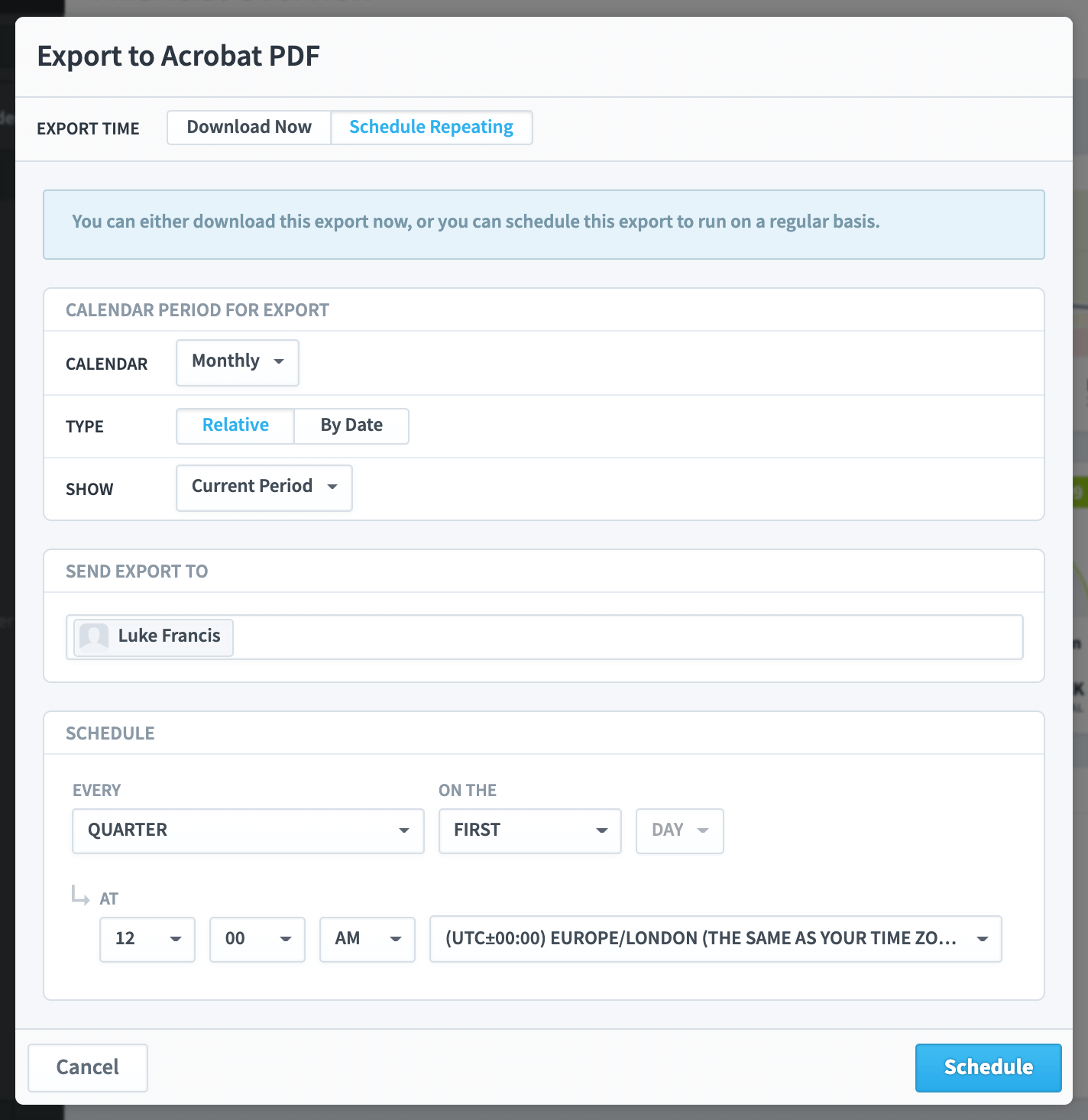This screenshot has height=1120, width=1088.
Task: Select Download Now export time
Action: pos(249,128)
